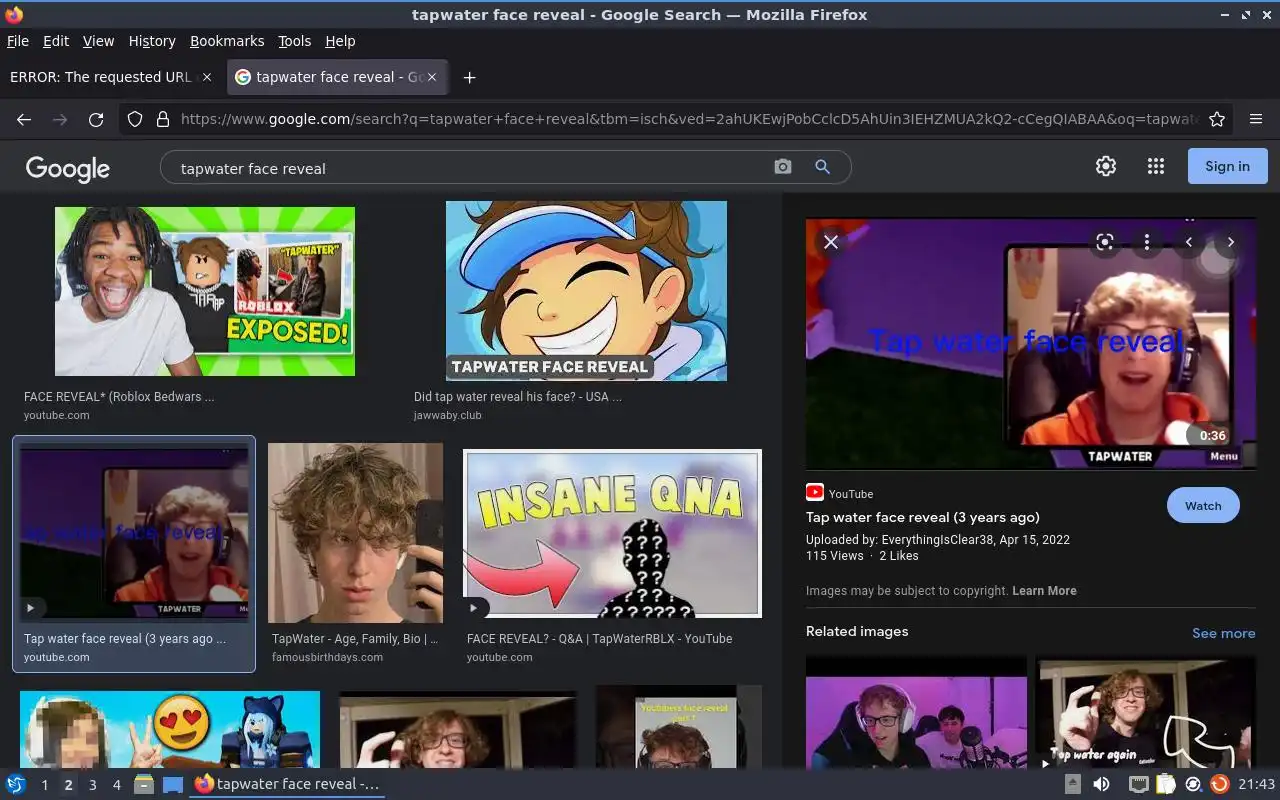The image size is (1280, 800).
Task: Close the image preview panel
Action: [x=831, y=242]
